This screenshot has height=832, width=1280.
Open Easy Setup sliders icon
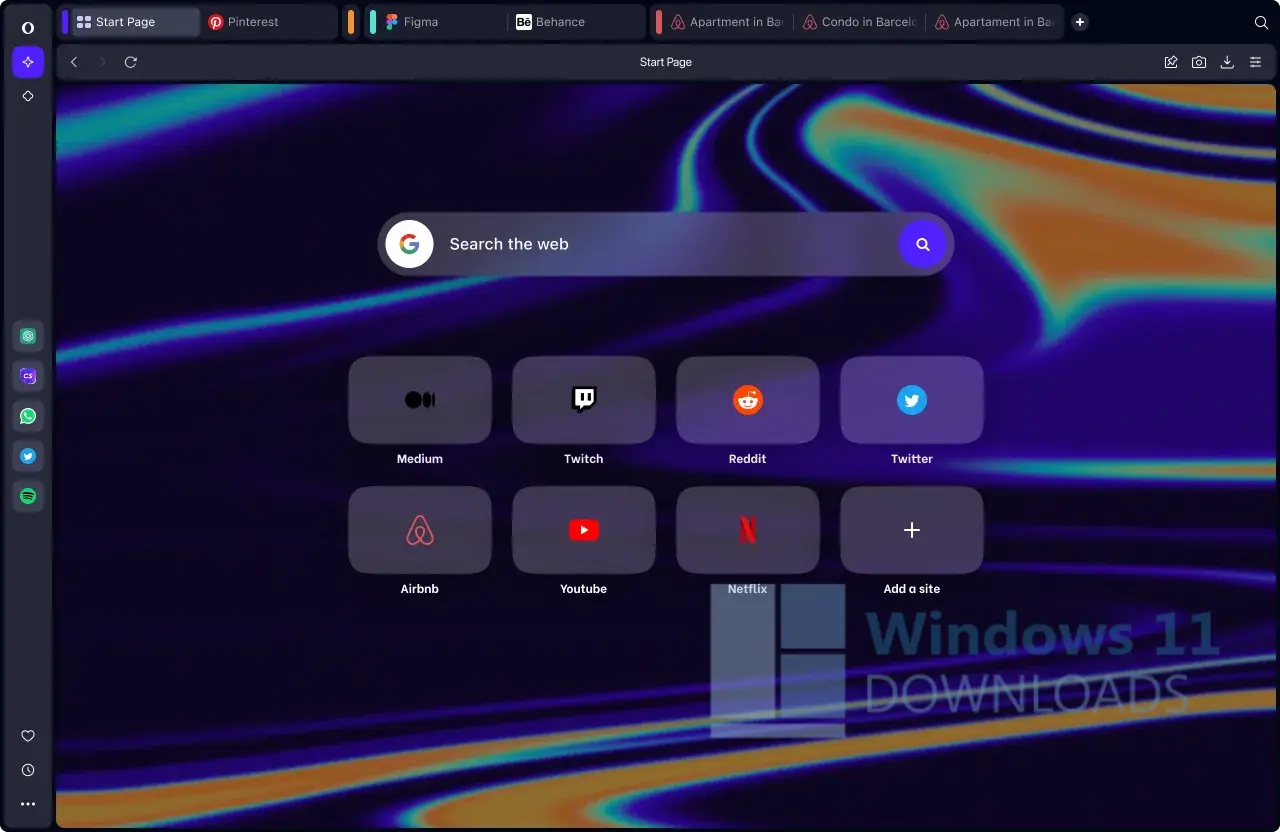click(x=1255, y=62)
